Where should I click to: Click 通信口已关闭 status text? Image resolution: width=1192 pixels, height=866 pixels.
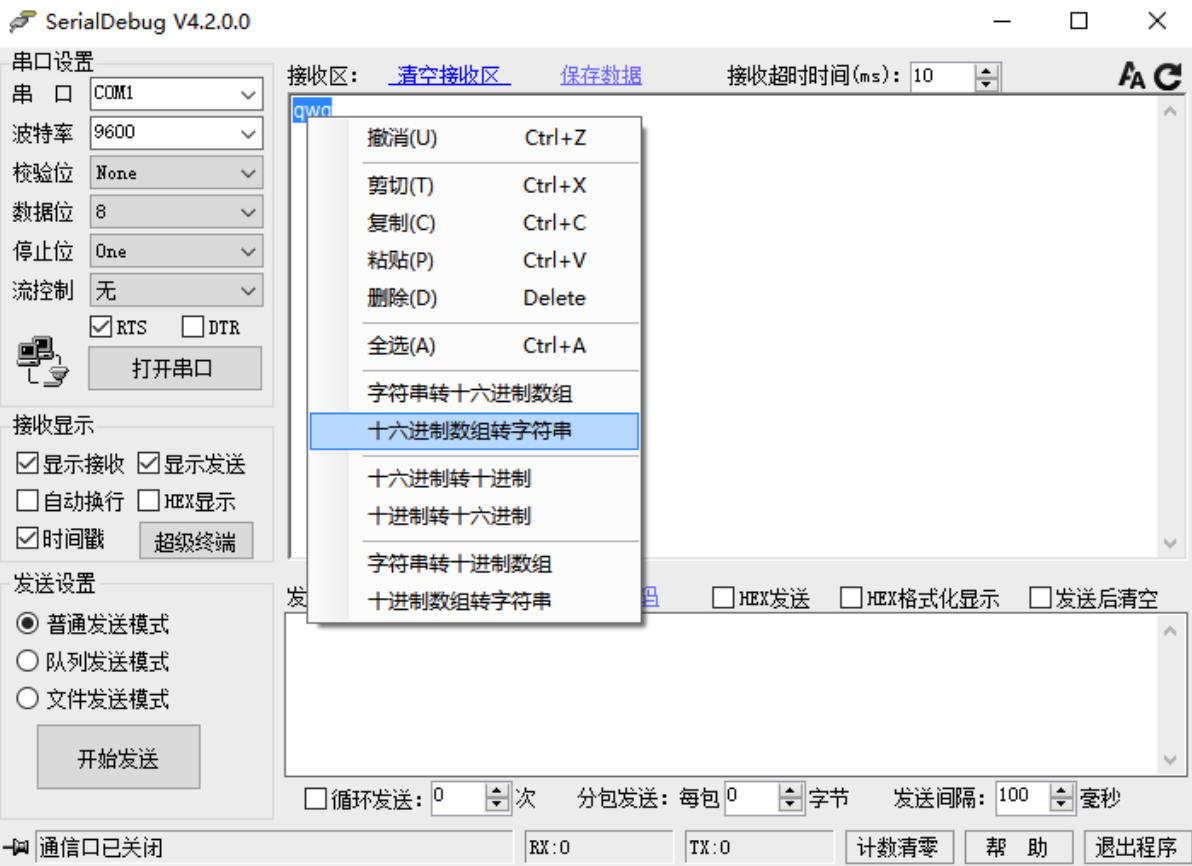point(100,847)
